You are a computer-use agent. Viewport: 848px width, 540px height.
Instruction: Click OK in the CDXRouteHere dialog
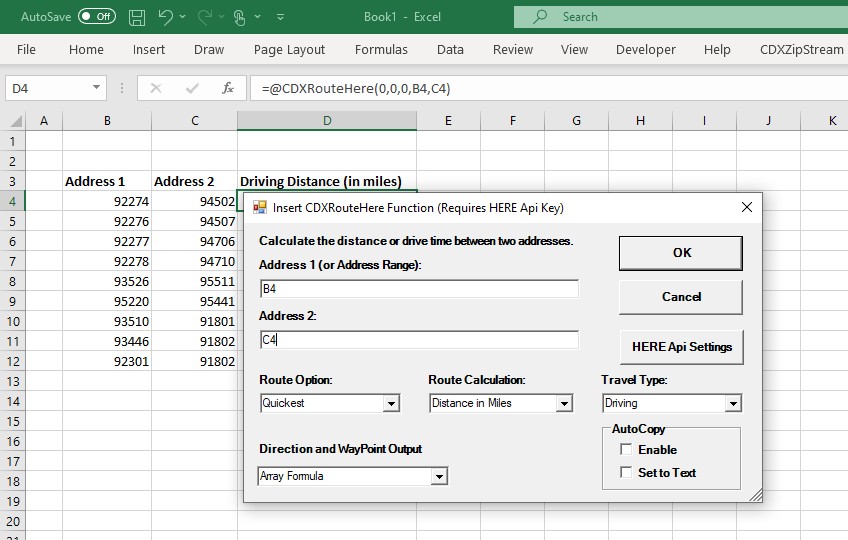(x=681, y=253)
